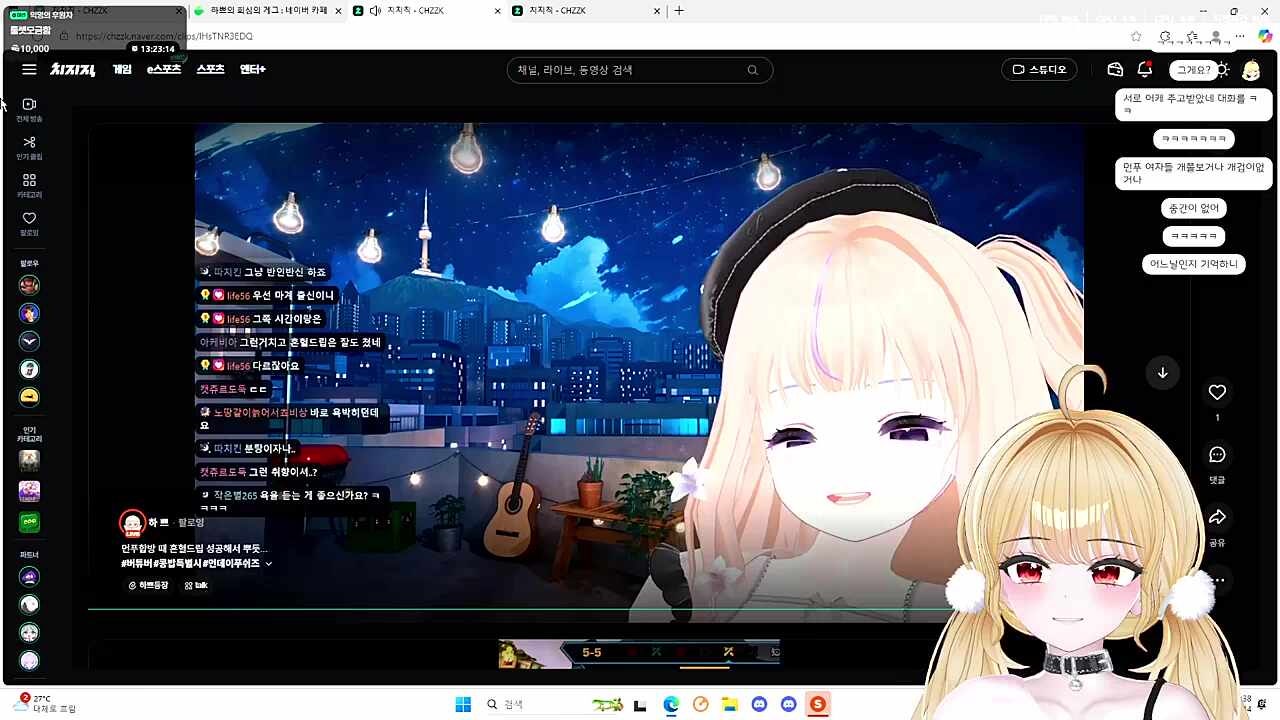The height and width of the screenshot is (720, 1280).
Task: Mute the tab with the speaker icon
Action: pos(375,11)
